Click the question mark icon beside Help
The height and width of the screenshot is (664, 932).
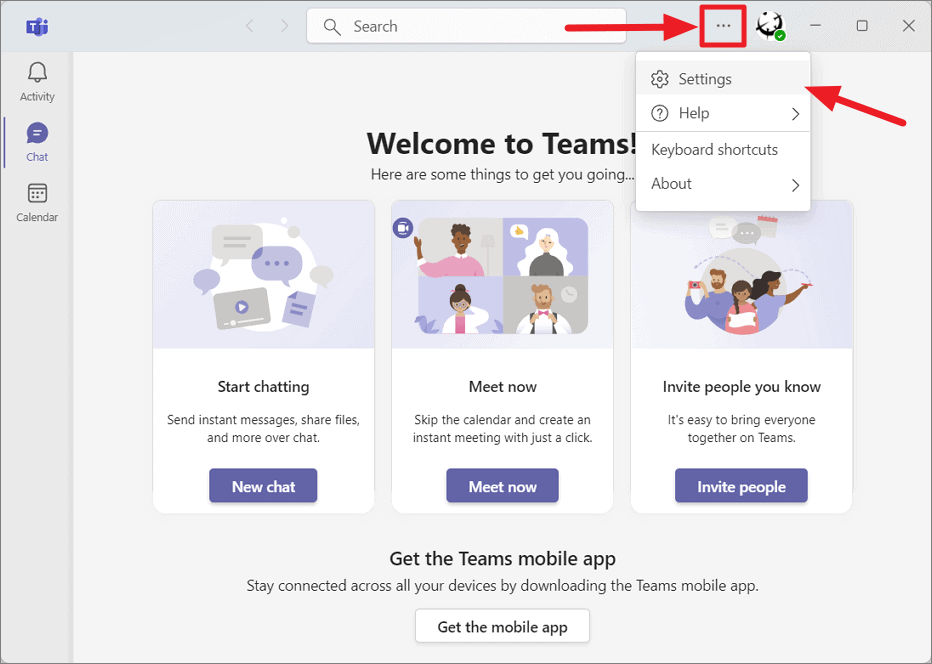click(660, 113)
